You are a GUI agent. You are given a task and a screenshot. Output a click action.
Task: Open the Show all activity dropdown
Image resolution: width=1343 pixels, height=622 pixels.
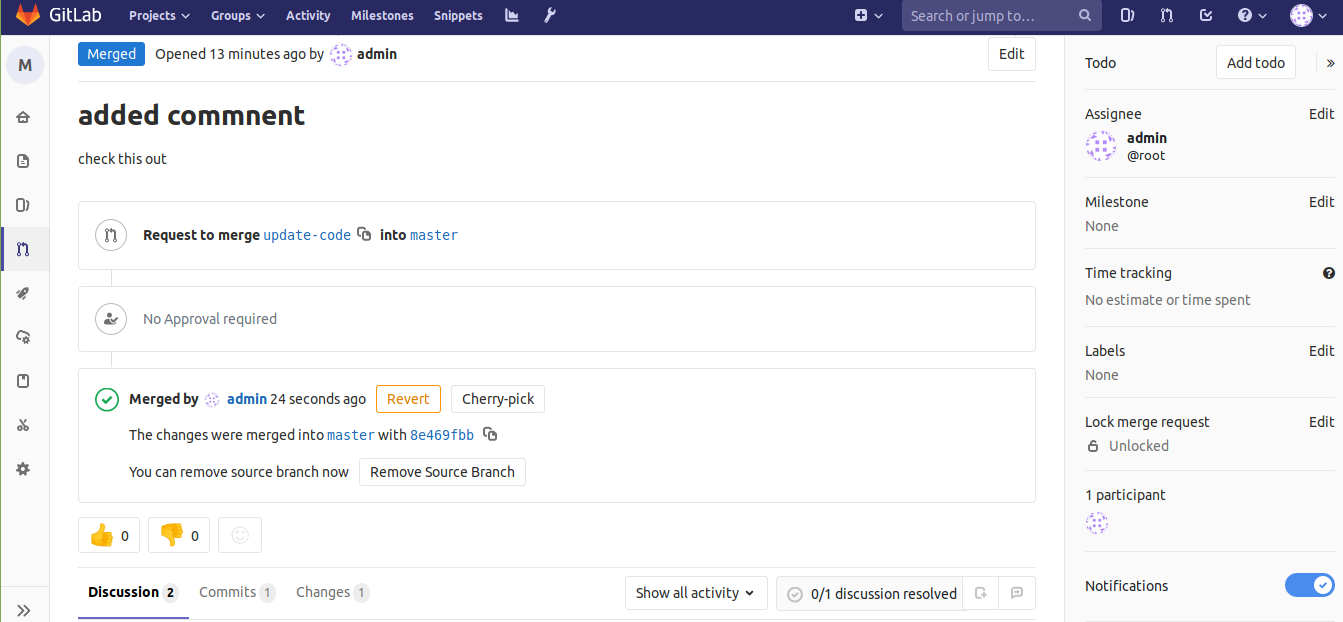coord(696,593)
